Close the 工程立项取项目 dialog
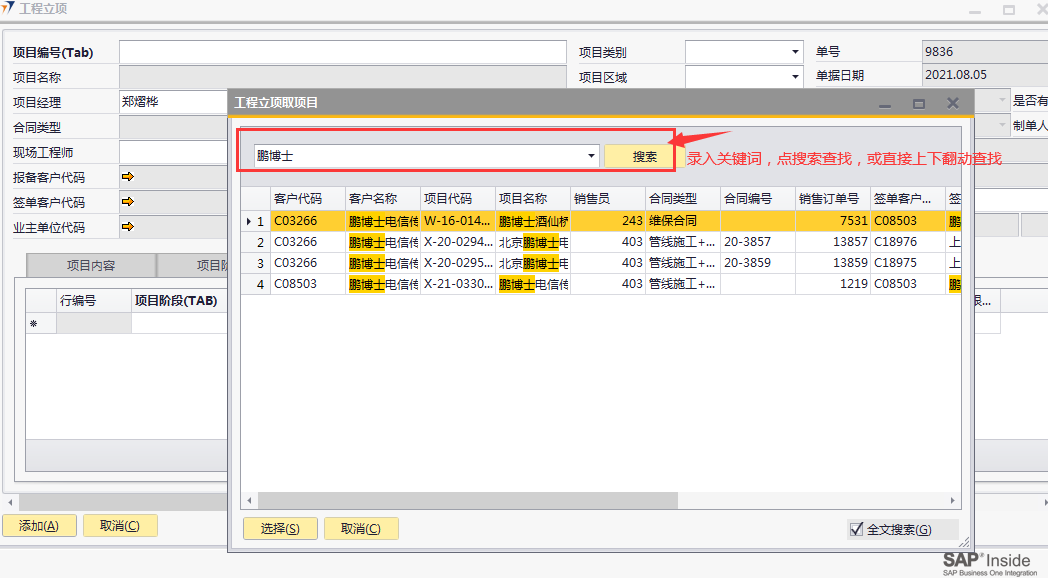The image size is (1048, 578). [x=953, y=103]
